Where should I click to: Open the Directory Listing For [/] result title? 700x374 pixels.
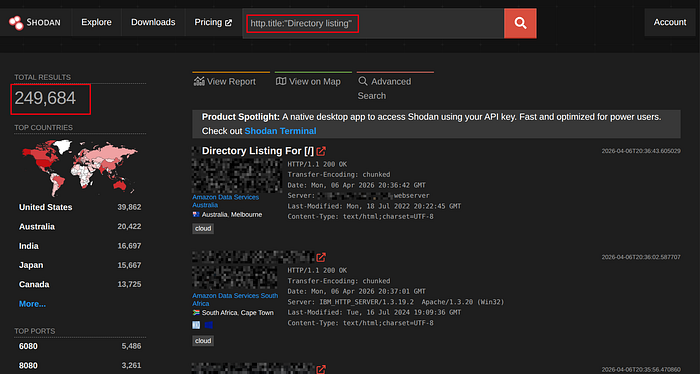258,151
